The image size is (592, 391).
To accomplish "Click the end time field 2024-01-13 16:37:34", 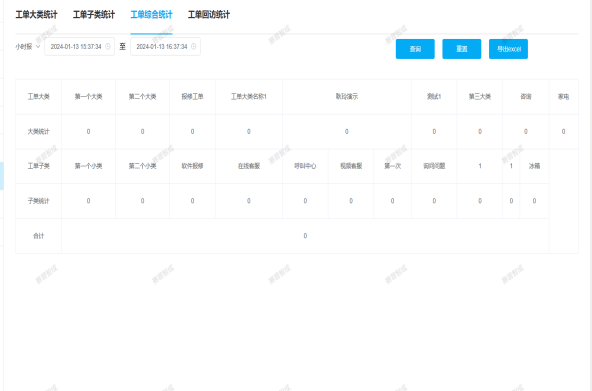I will point(165,46).
